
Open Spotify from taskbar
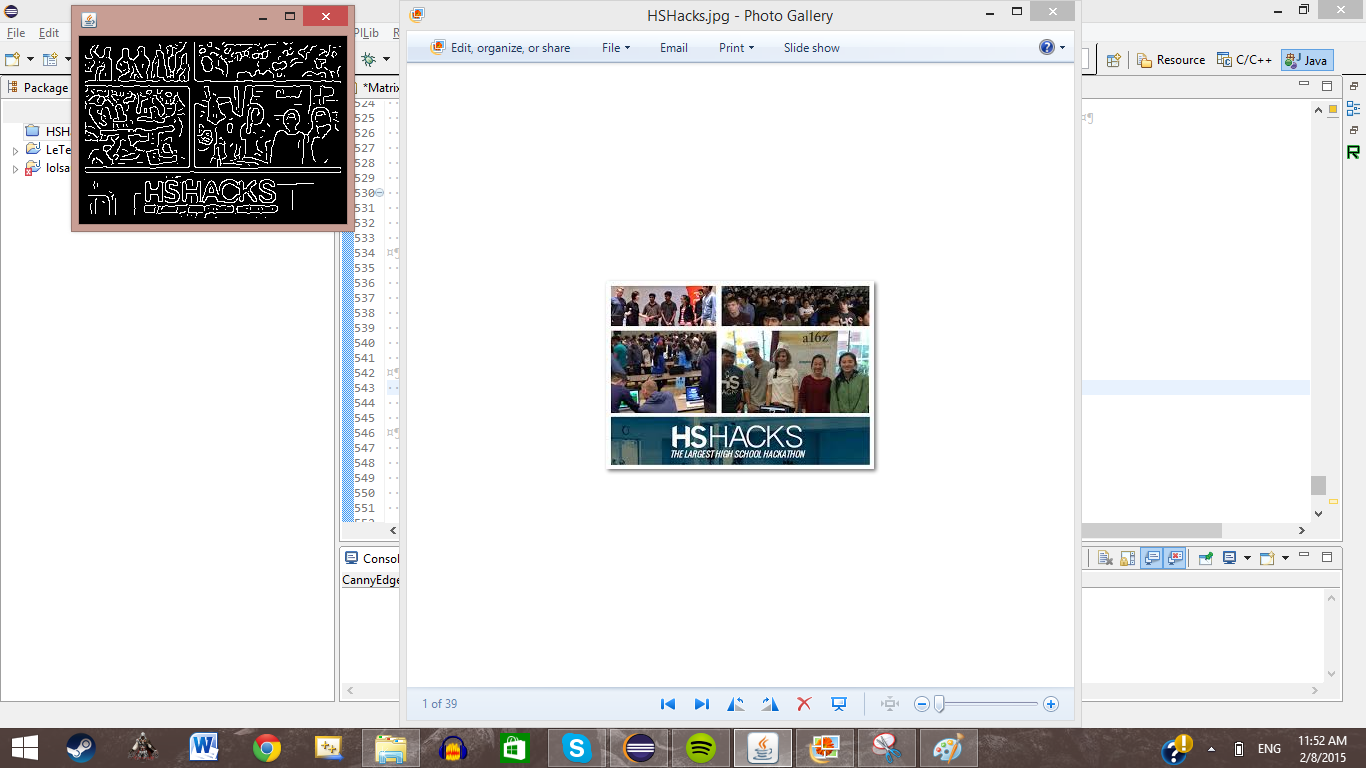click(x=701, y=748)
